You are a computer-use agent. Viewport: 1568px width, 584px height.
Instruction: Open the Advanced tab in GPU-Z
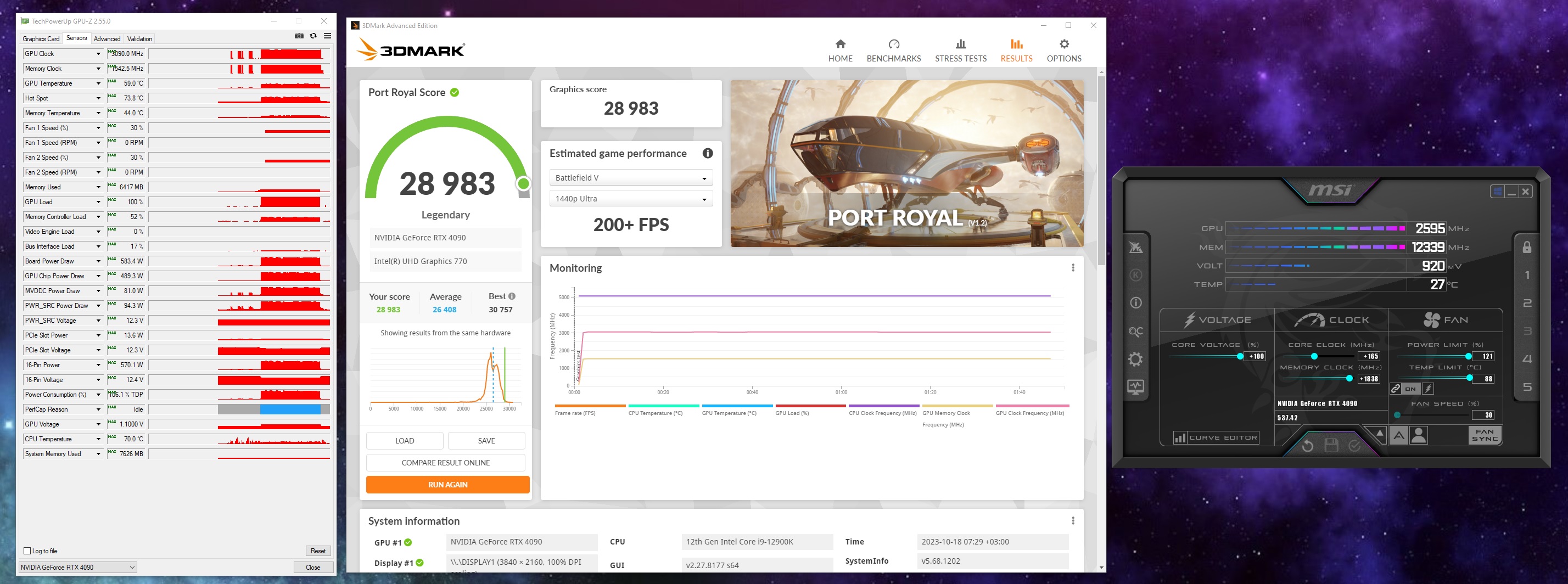pos(107,39)
